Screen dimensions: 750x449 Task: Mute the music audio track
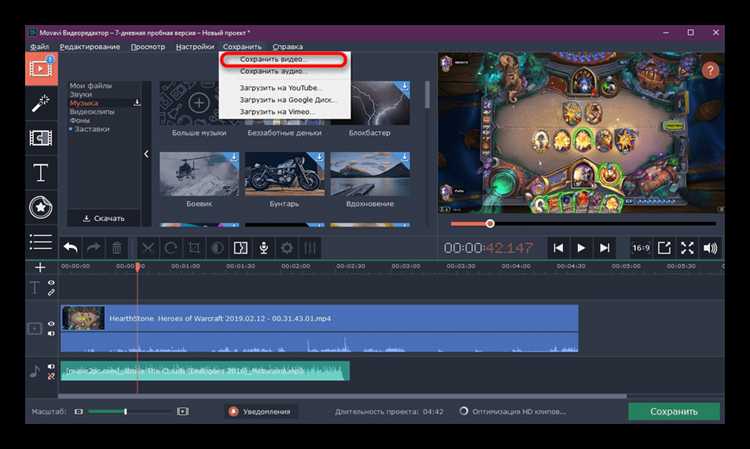[51, 367]
